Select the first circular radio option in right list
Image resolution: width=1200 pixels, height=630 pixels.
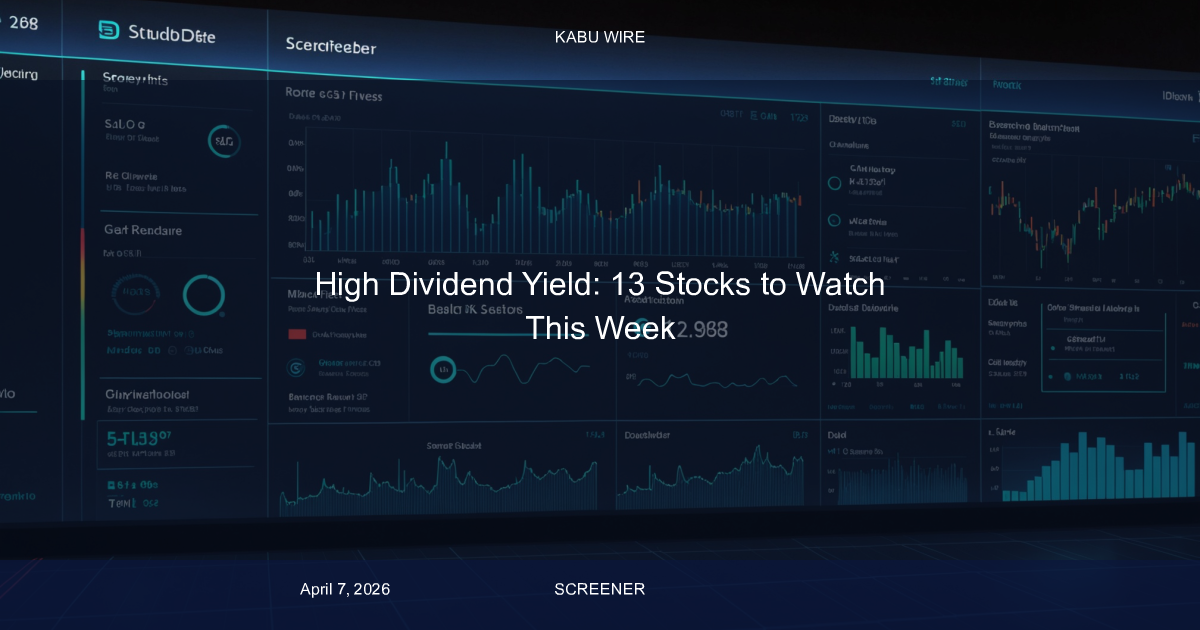[835, 183]
